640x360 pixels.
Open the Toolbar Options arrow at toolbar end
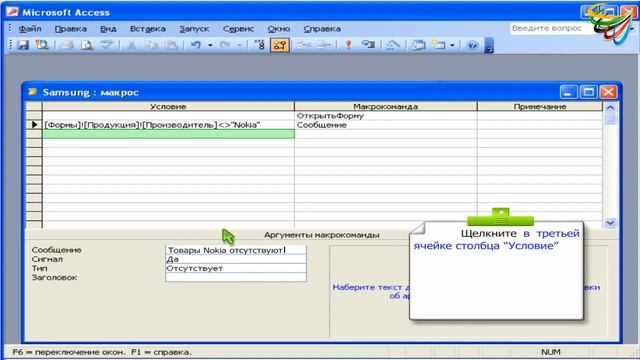coord(489,45)
